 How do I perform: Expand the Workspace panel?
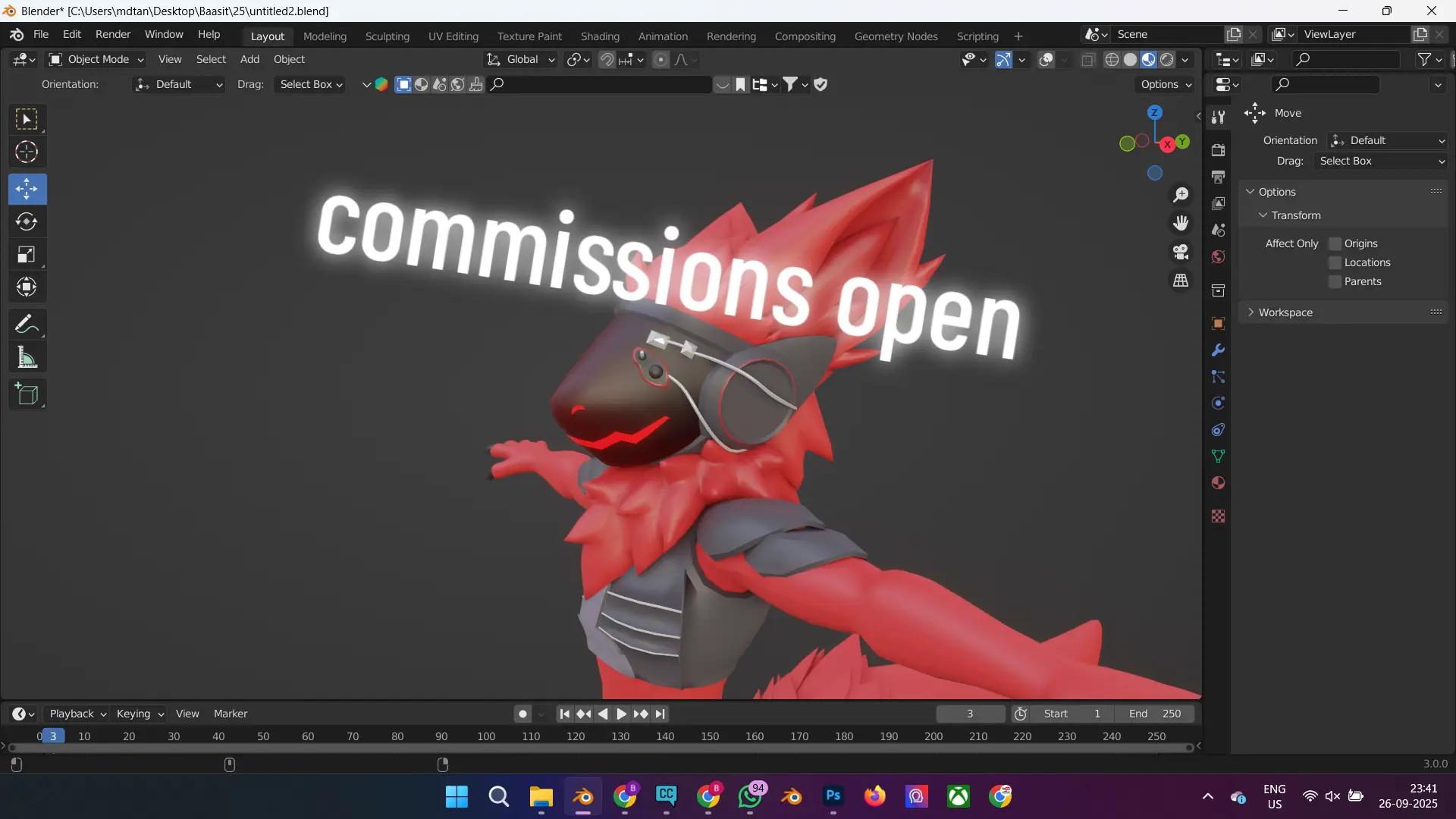point(1285,312)
